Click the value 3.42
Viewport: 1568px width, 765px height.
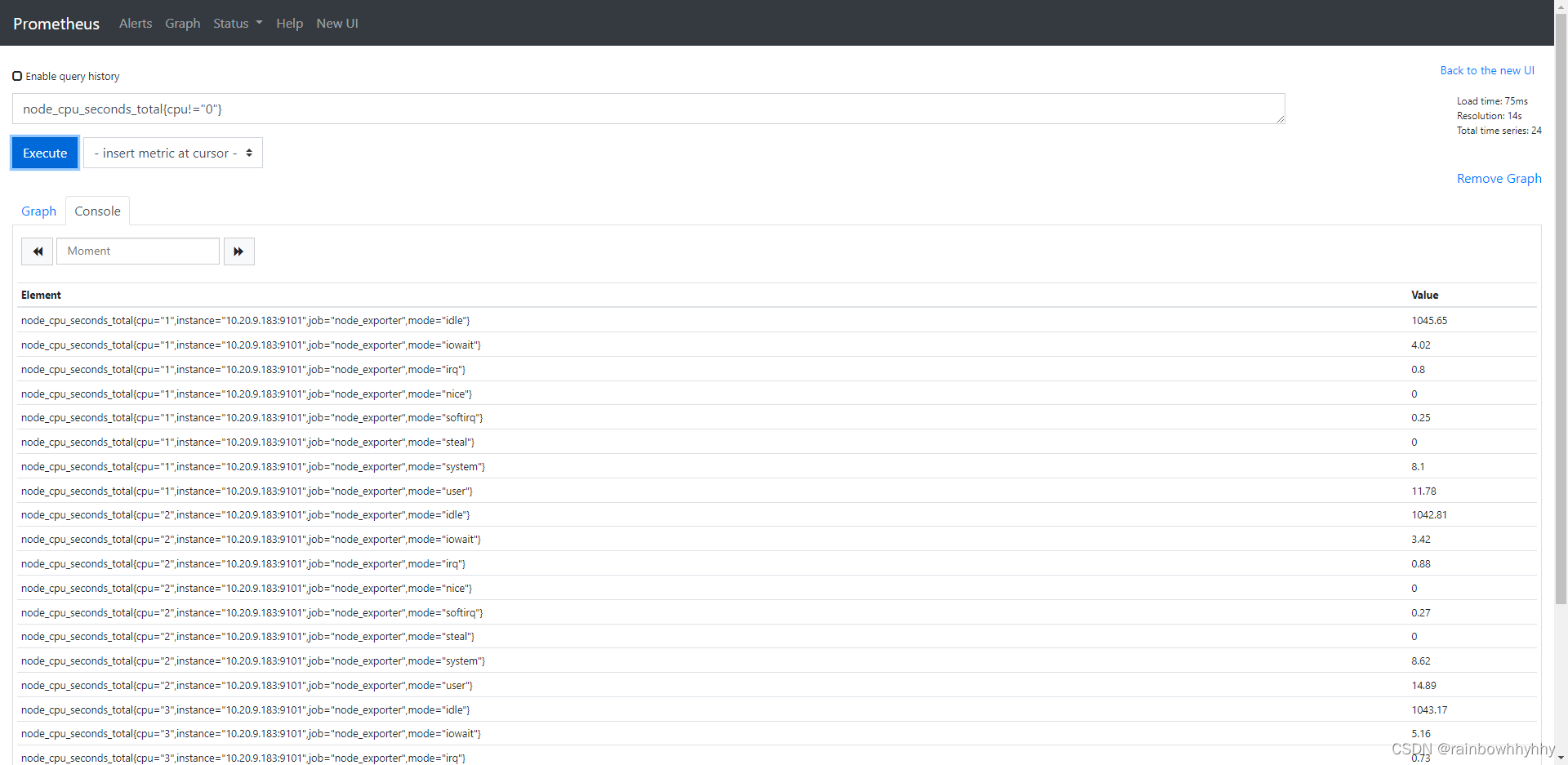1421,539
